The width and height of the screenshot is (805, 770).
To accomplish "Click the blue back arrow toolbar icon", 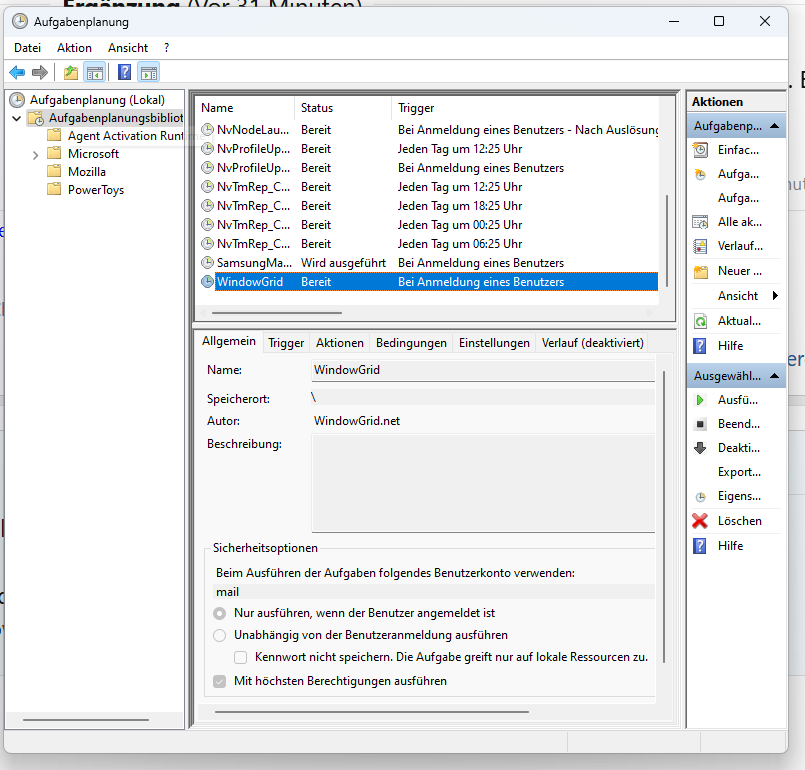I will pos(17,72).
